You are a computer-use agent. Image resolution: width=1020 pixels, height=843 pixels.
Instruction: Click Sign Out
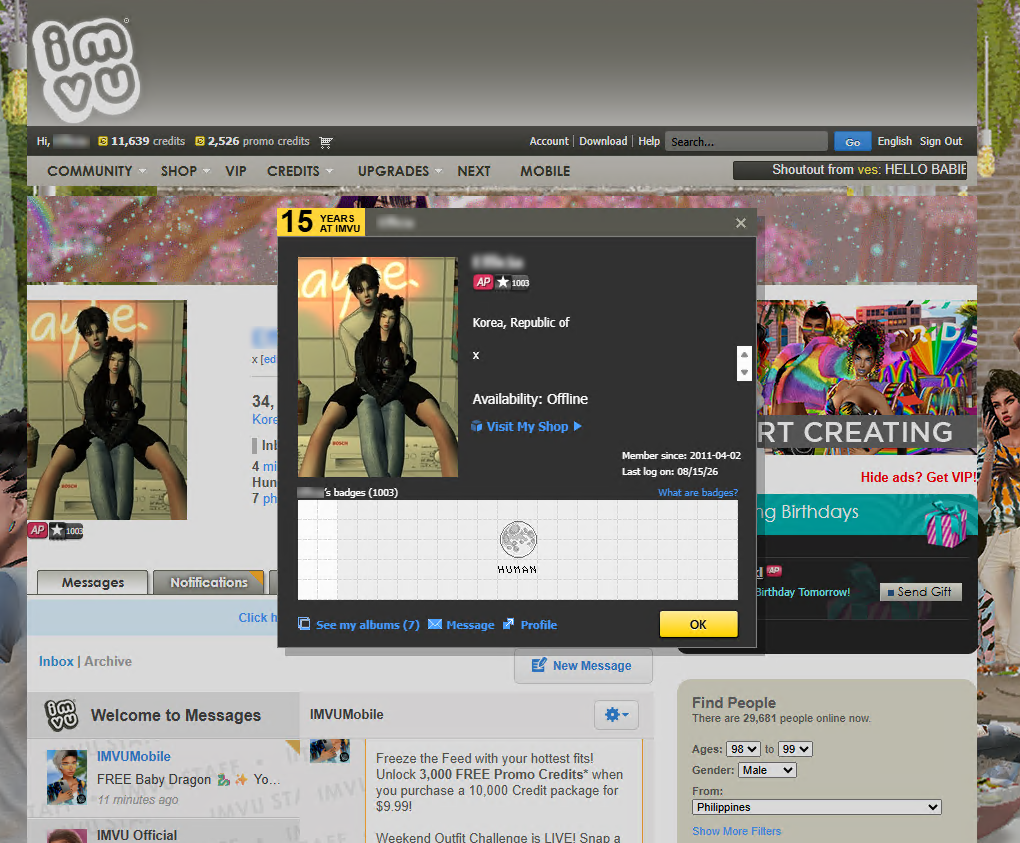[x=941, y=141]
